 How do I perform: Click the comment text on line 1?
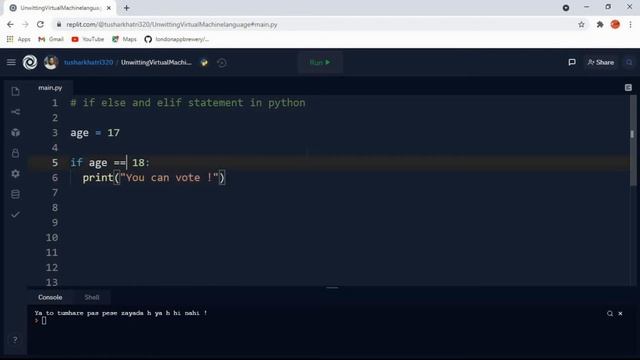pos(188,103)
